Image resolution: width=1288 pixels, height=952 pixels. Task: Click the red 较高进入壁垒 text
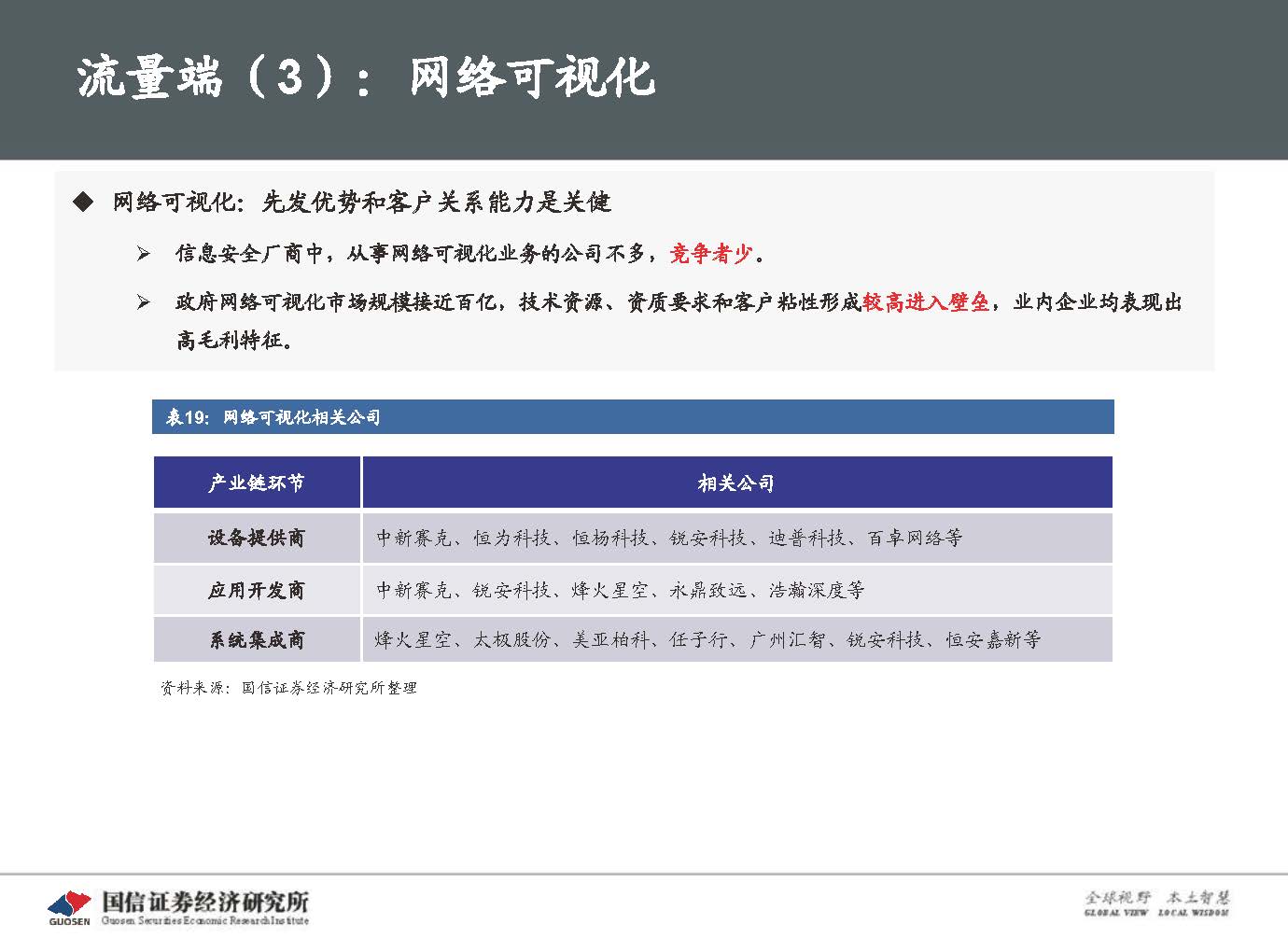925,301
